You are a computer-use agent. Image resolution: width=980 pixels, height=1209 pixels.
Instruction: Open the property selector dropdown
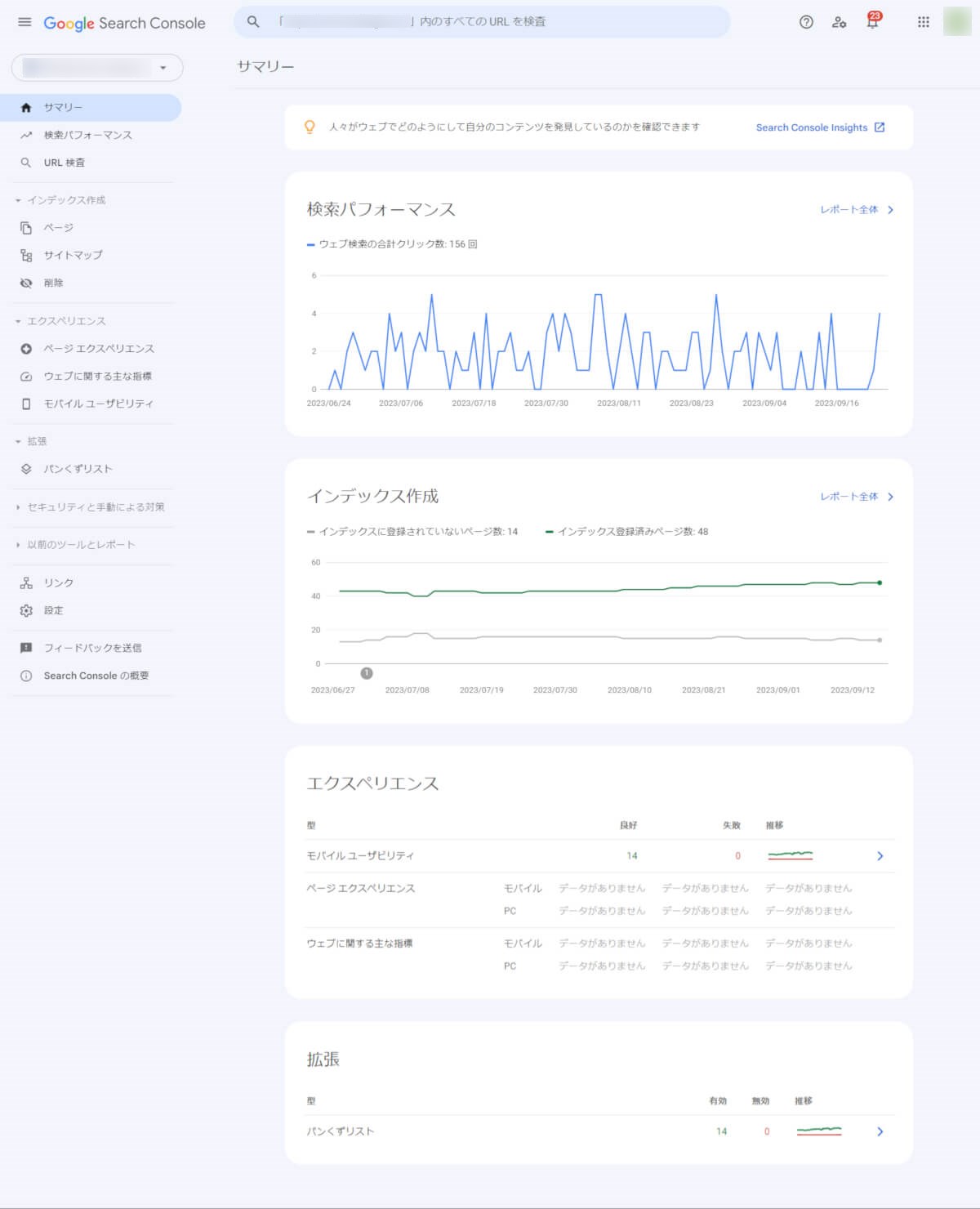coord(97,68)
